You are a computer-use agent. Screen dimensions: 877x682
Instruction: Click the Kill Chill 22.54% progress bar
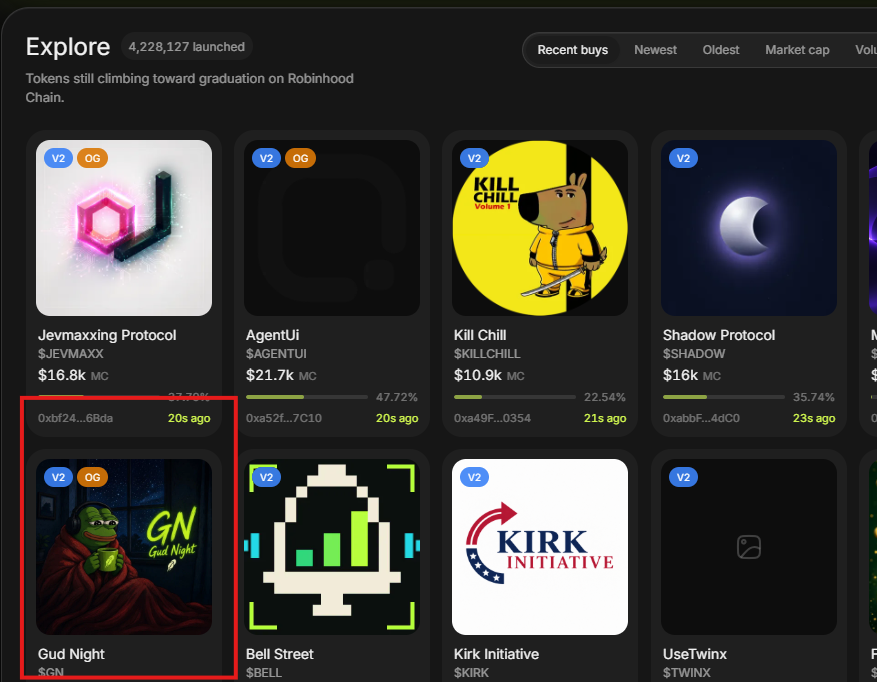[x=515, y=397]
